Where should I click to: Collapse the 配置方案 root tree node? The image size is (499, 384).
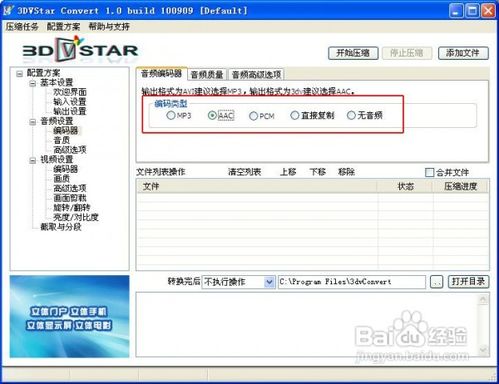[19, 73]
